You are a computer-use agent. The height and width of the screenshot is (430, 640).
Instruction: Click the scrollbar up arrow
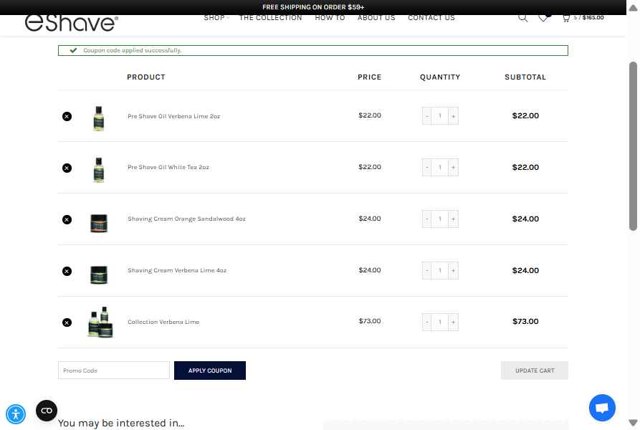click(633, 8)
